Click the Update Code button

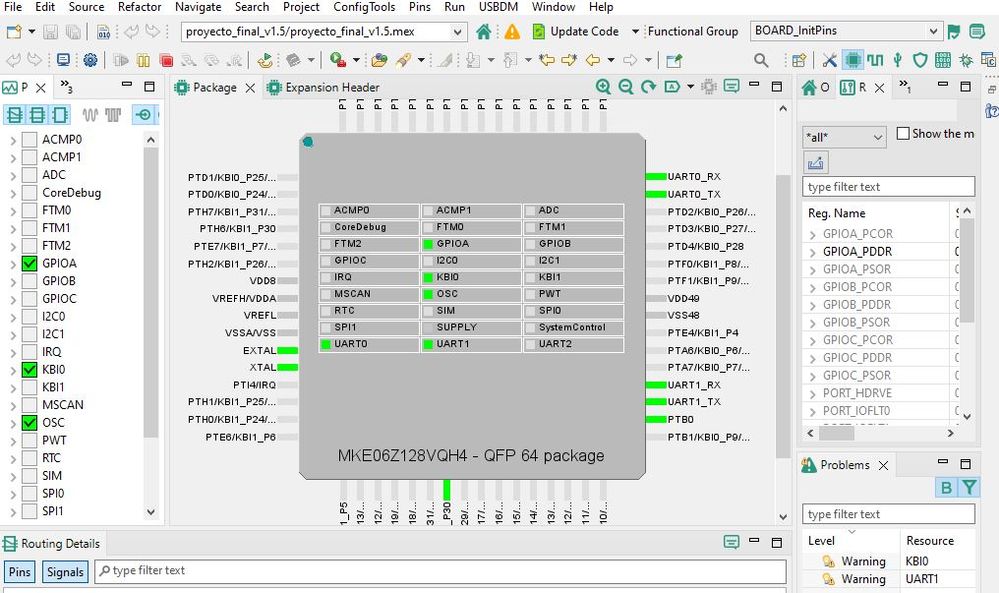pos(575,31)
